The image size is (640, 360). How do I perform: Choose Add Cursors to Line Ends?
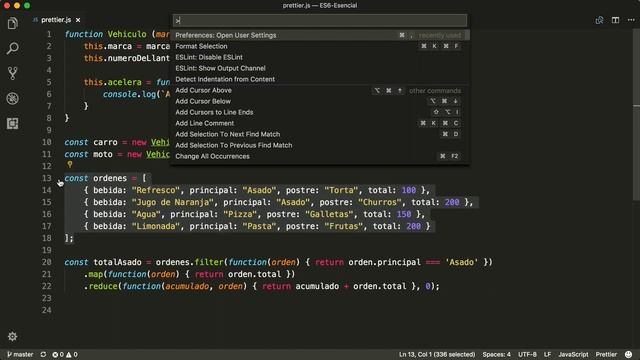[x=320, y=112]
